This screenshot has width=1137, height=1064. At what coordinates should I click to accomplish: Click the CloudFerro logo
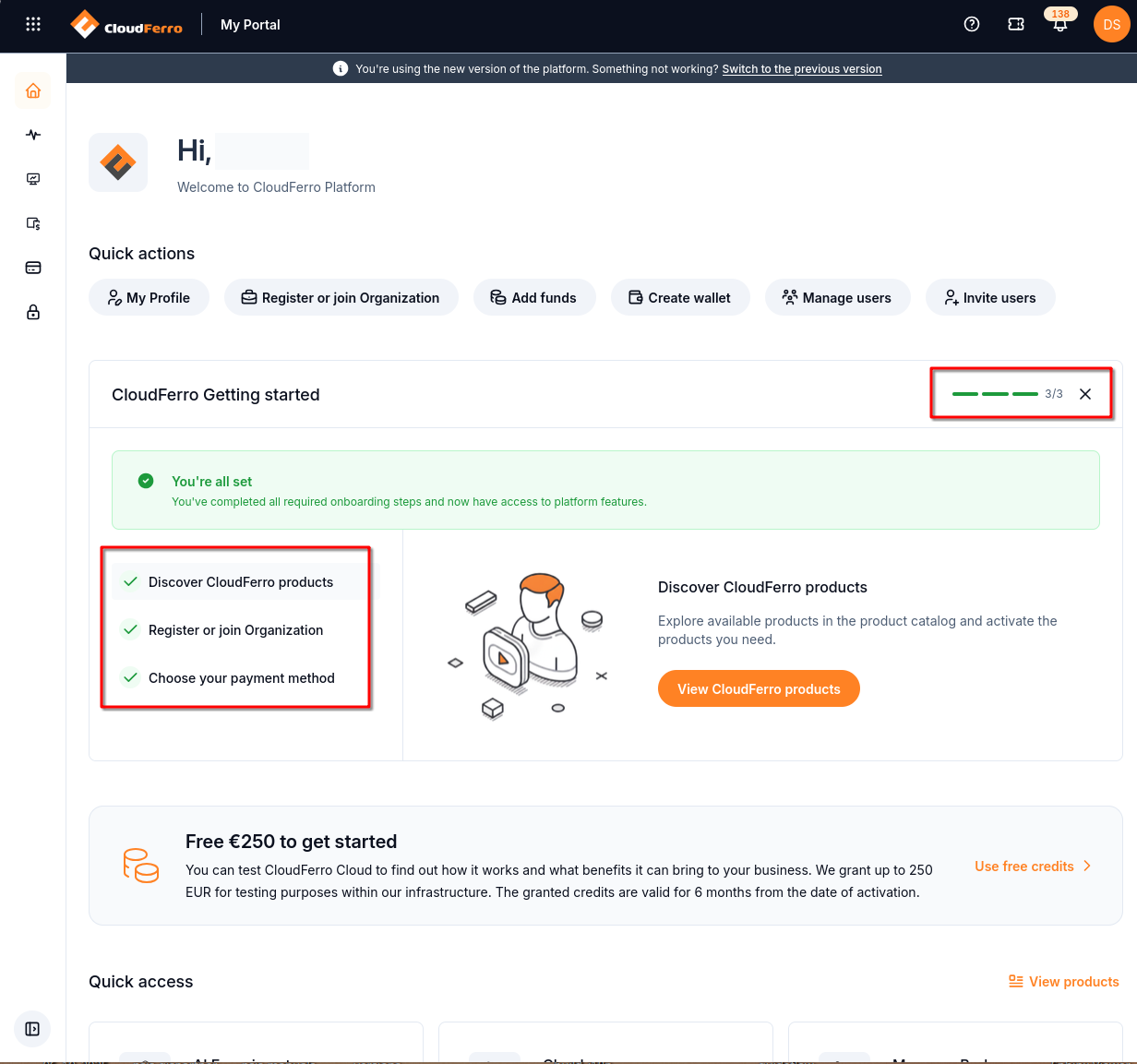click(126, 25)
